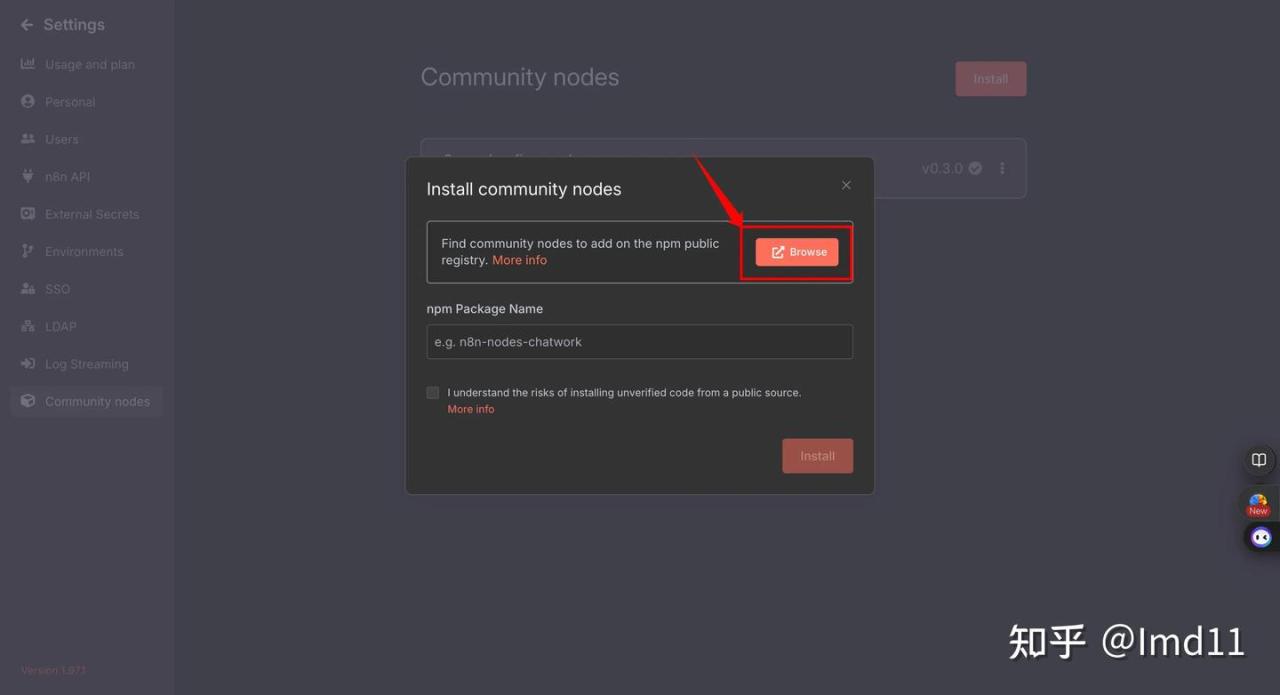Click the back arrow next to Settings
1280x695 pixels.
pos(27,25)
